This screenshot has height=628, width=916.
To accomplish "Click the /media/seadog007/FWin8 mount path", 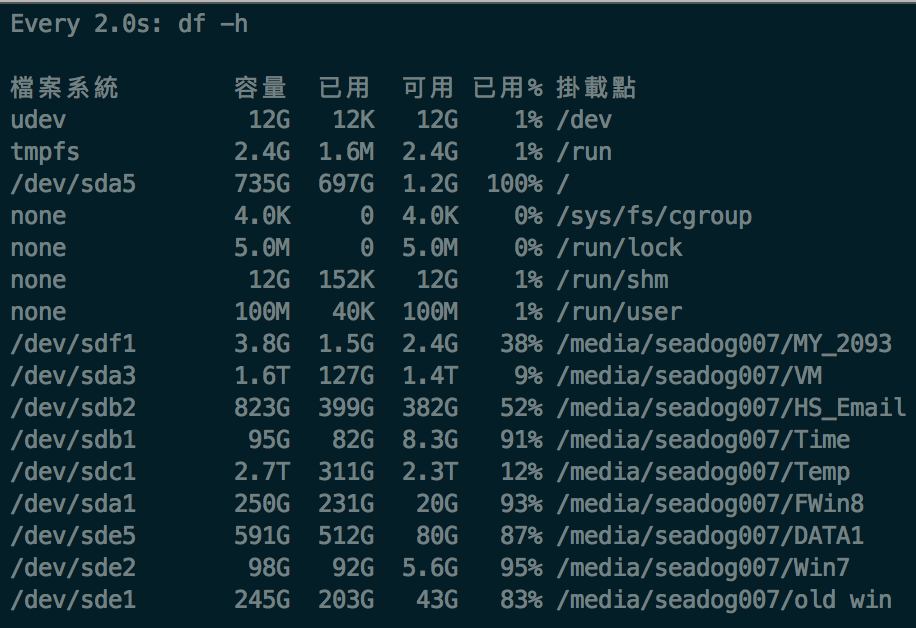I will pyautogui.click(x=710, y=504).
